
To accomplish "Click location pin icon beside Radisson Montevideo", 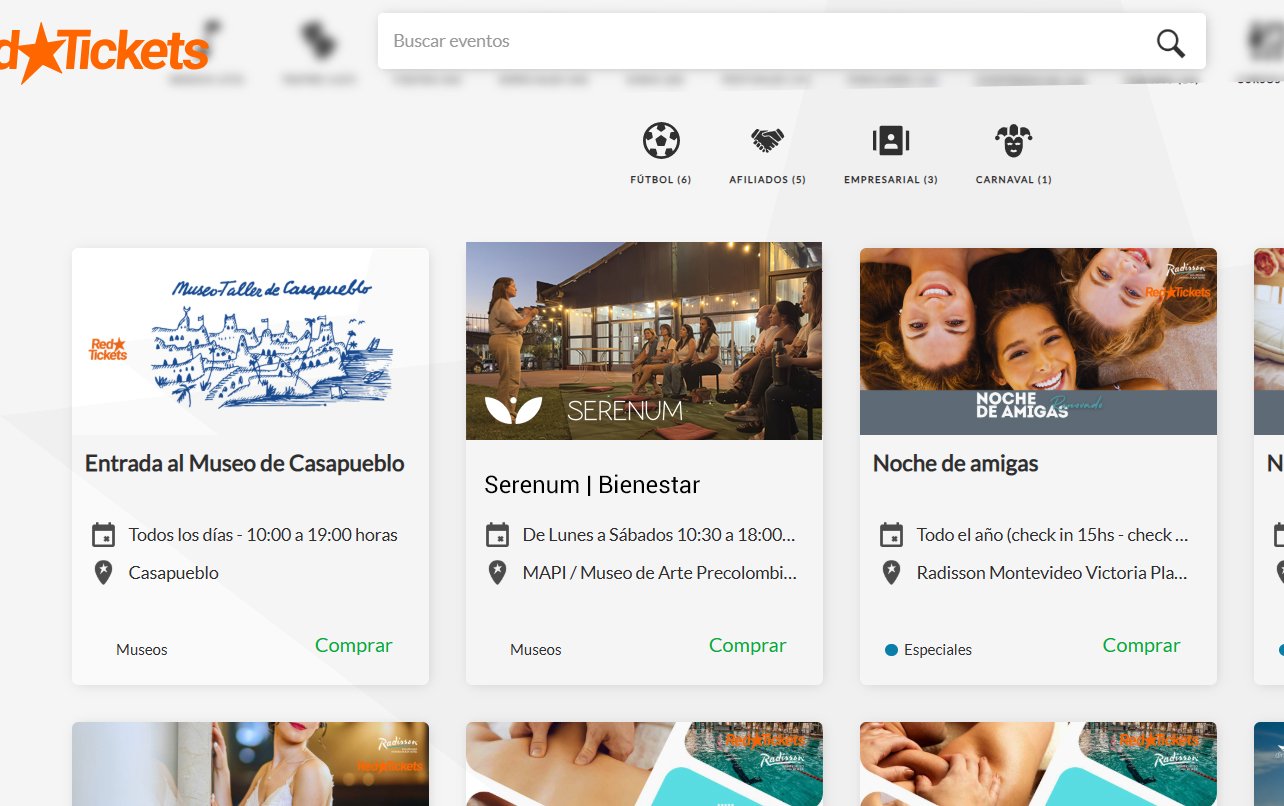I will coord(891,573).
